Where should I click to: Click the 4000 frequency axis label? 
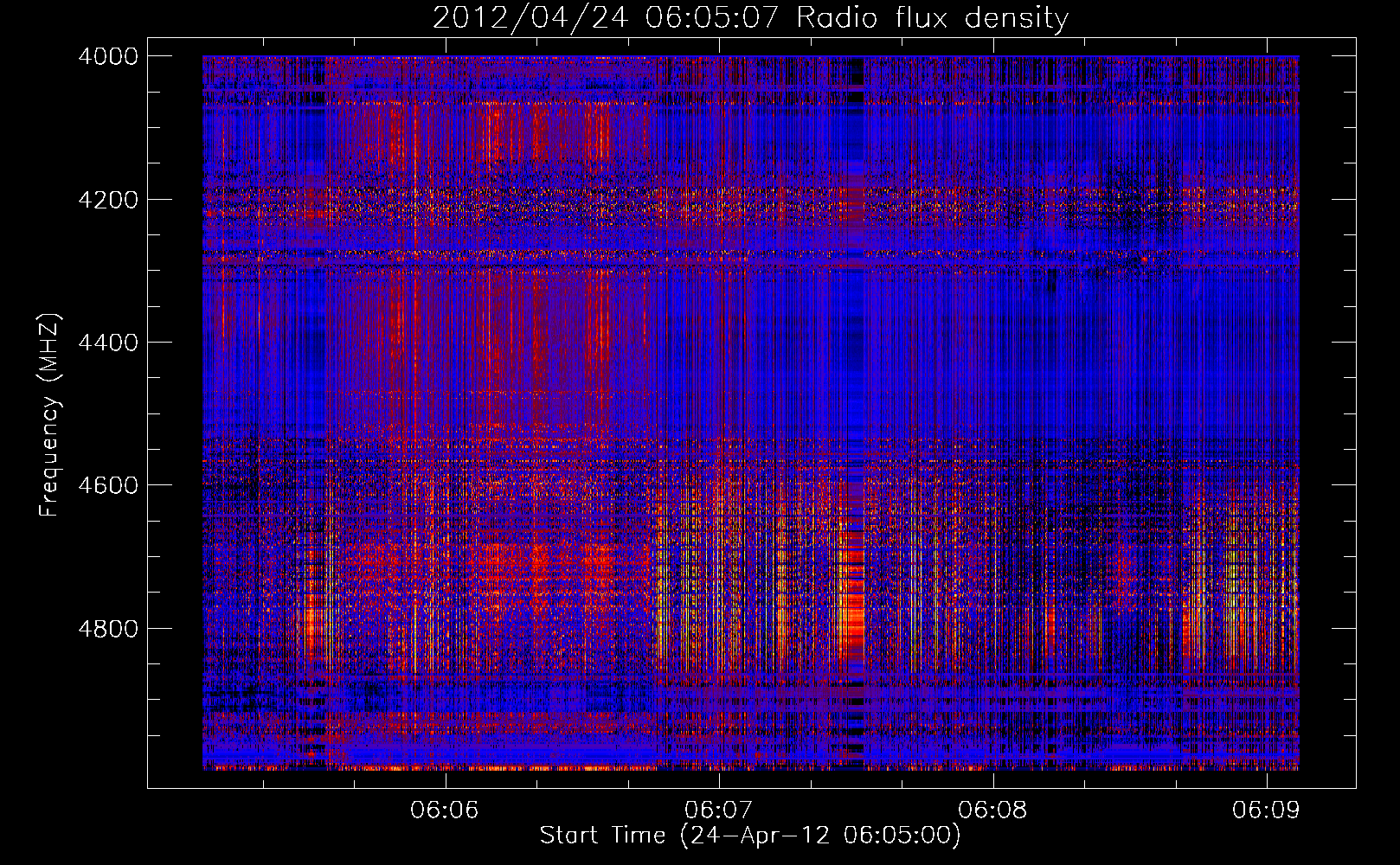coord(108,56)
